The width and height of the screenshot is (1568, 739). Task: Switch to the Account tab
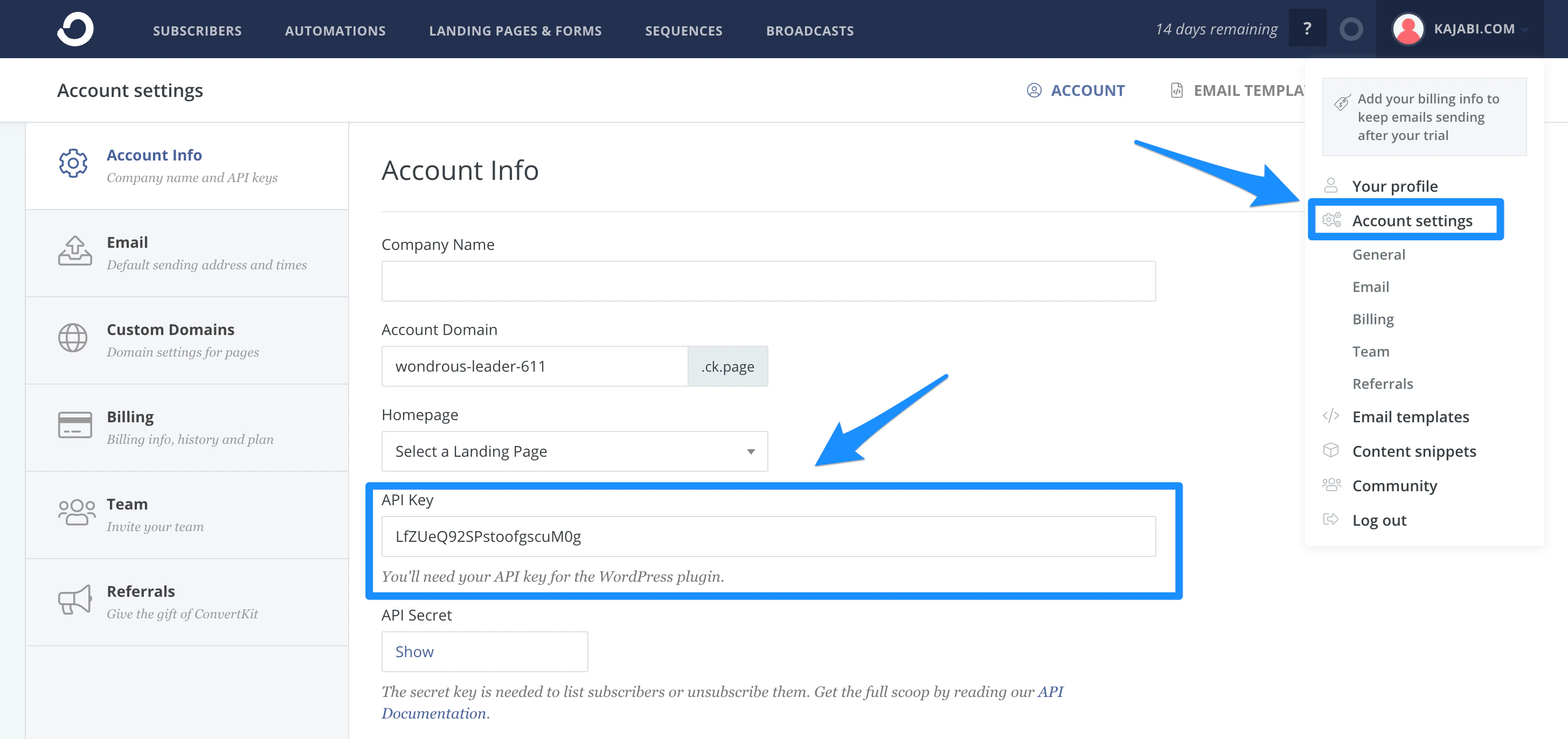click(x=1076, y=90)
